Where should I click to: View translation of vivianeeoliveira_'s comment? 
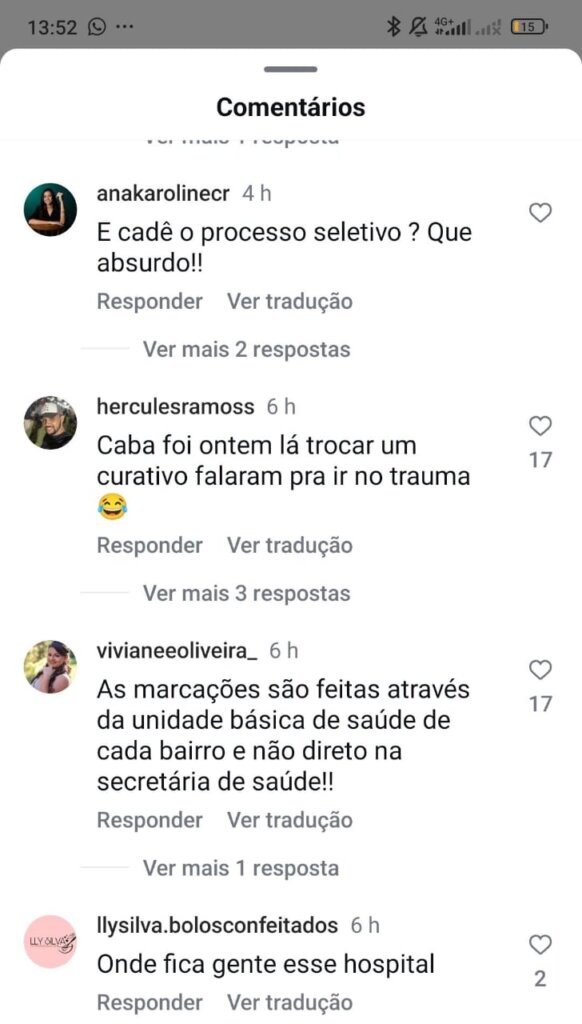coord(289,820)
